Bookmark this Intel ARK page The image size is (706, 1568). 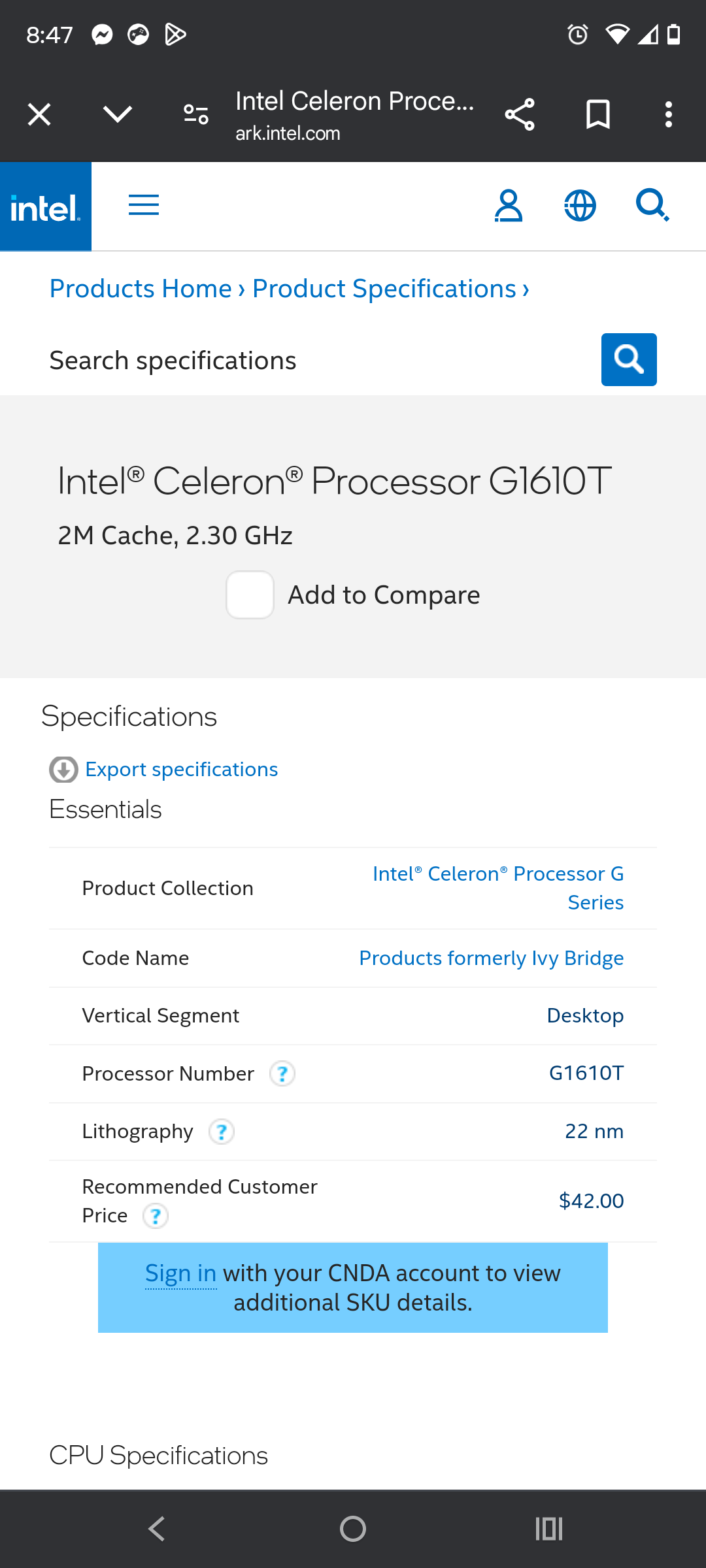[x=597, y=115]
